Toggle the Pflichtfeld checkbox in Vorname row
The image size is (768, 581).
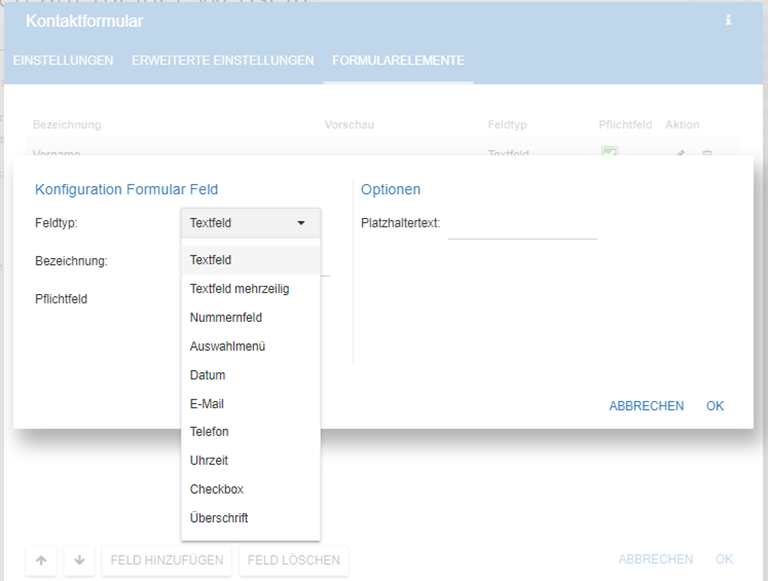click(609, 153)
